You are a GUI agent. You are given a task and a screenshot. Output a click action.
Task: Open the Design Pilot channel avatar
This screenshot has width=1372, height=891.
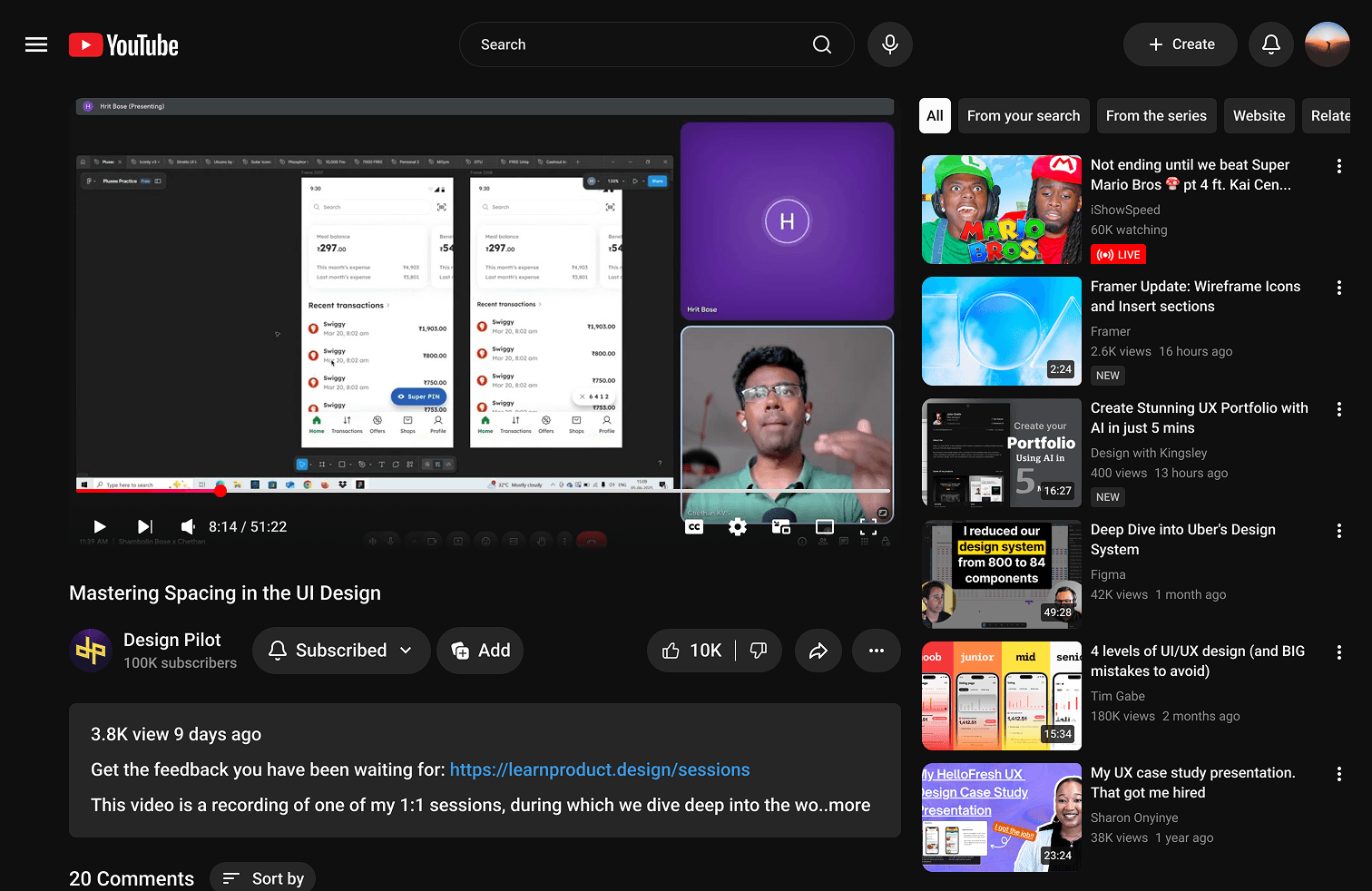click(91, 651)
